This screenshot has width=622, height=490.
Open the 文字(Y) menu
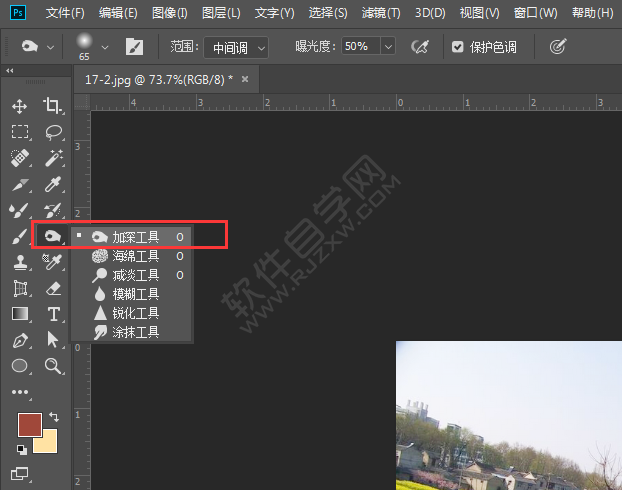(275, 13)
